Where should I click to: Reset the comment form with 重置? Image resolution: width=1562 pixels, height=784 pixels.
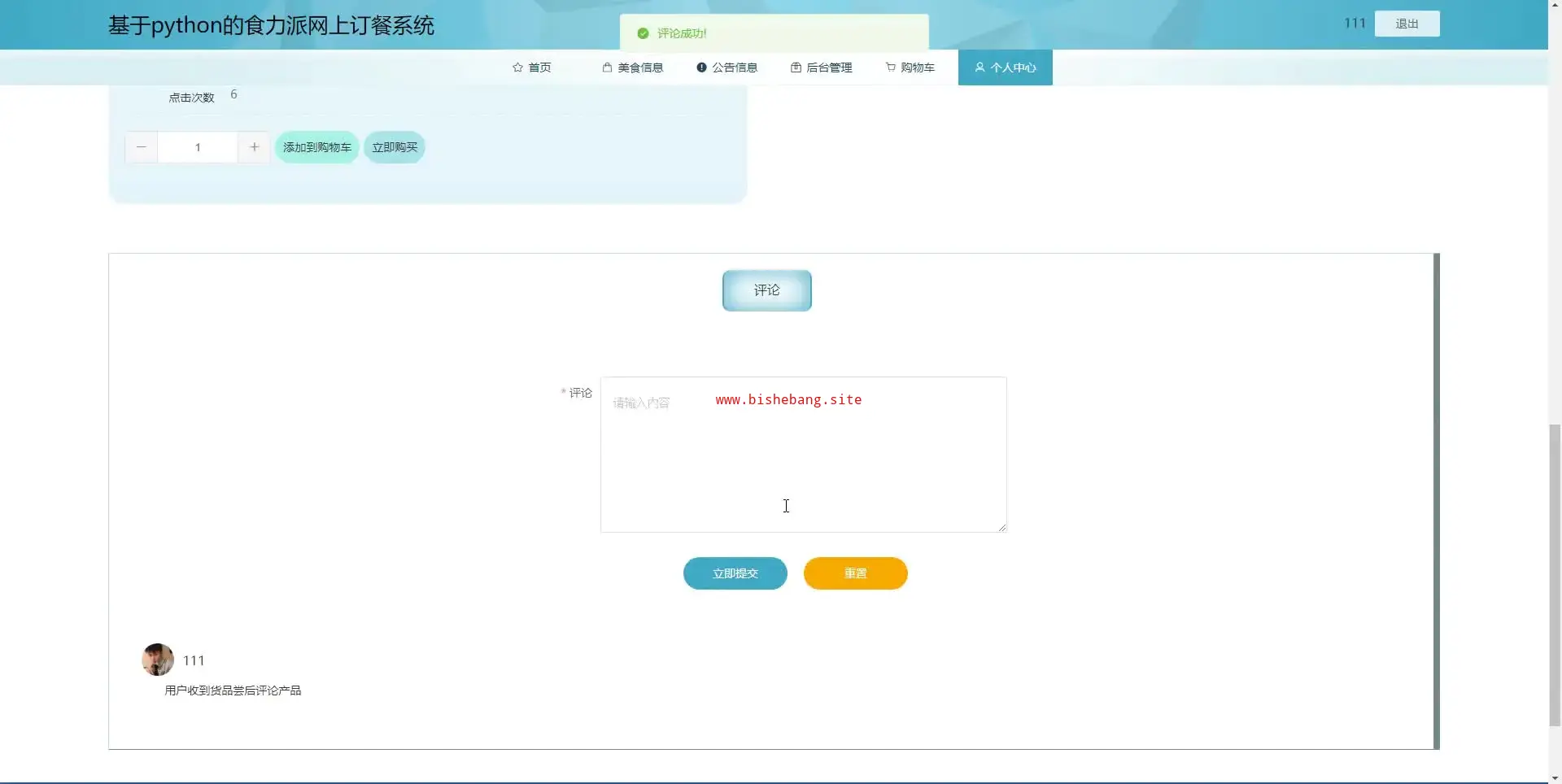tap(855, 573)
